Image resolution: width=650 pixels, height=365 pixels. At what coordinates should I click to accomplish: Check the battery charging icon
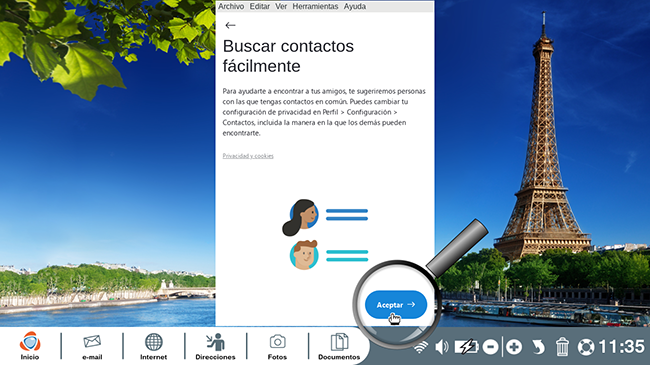(x=466, y=347)
